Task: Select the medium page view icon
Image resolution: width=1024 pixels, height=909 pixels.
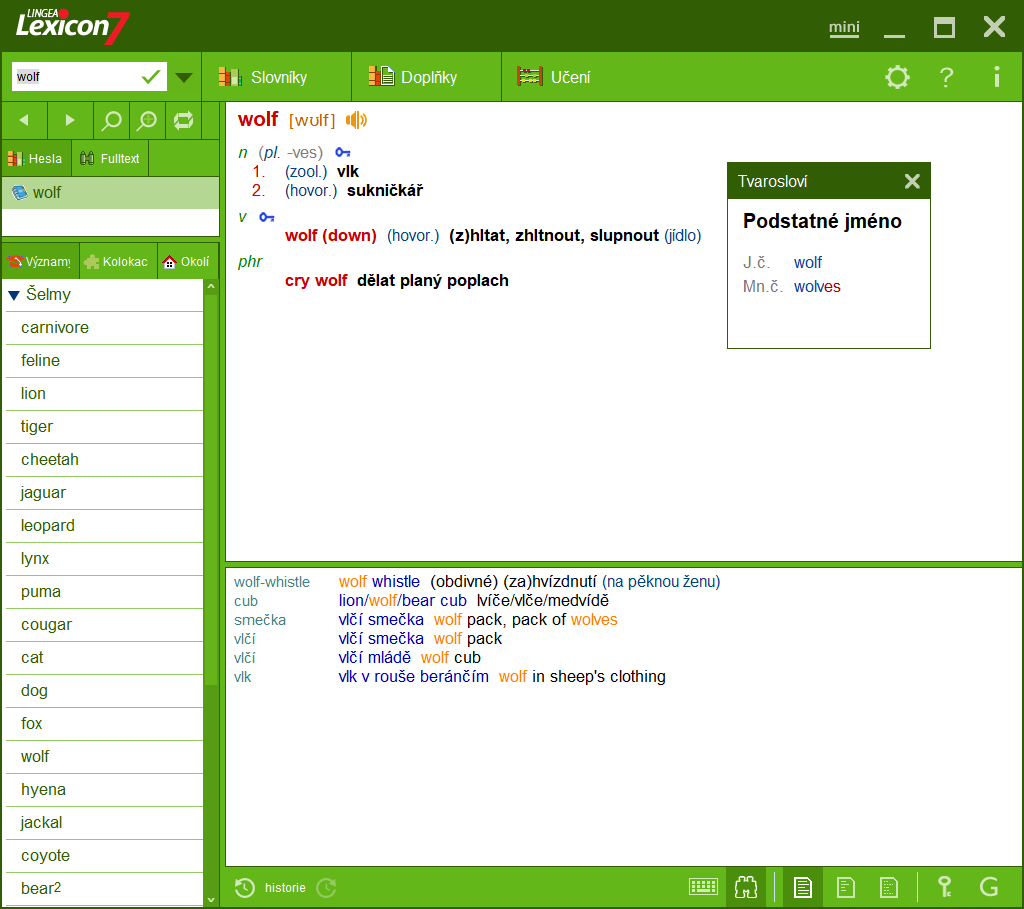Action: tap(846, 887)
